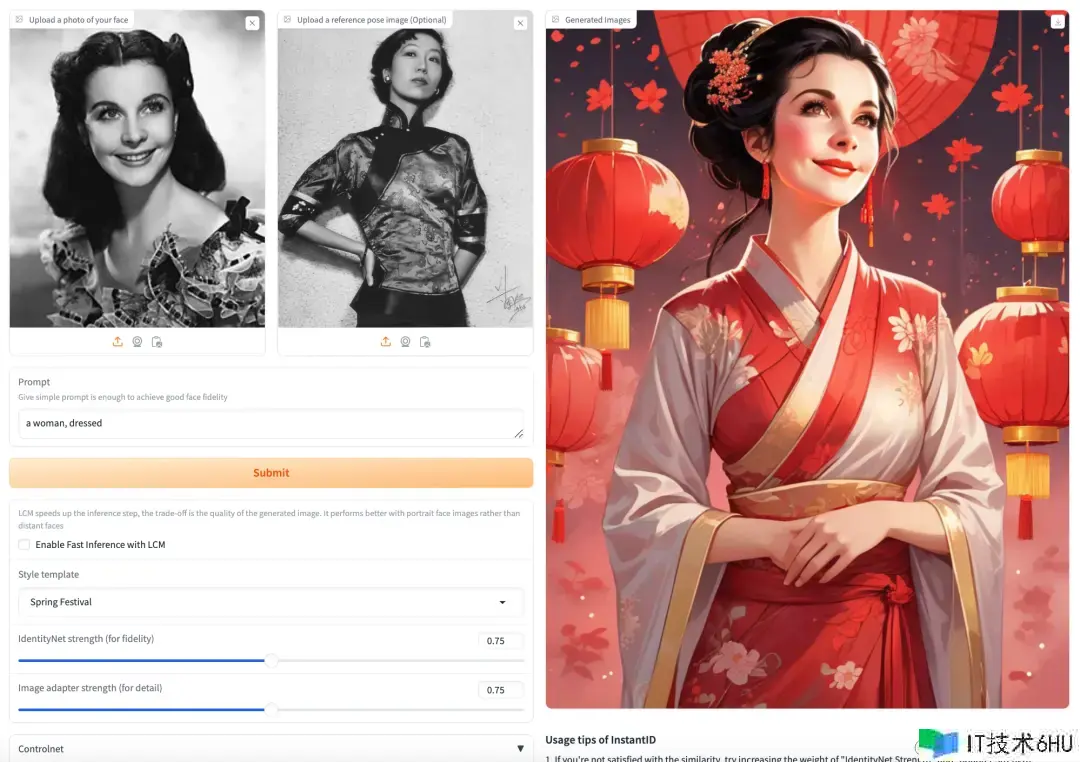
Task: Paste from clipboard into the pose image
Action: click(x=425, y=342)
